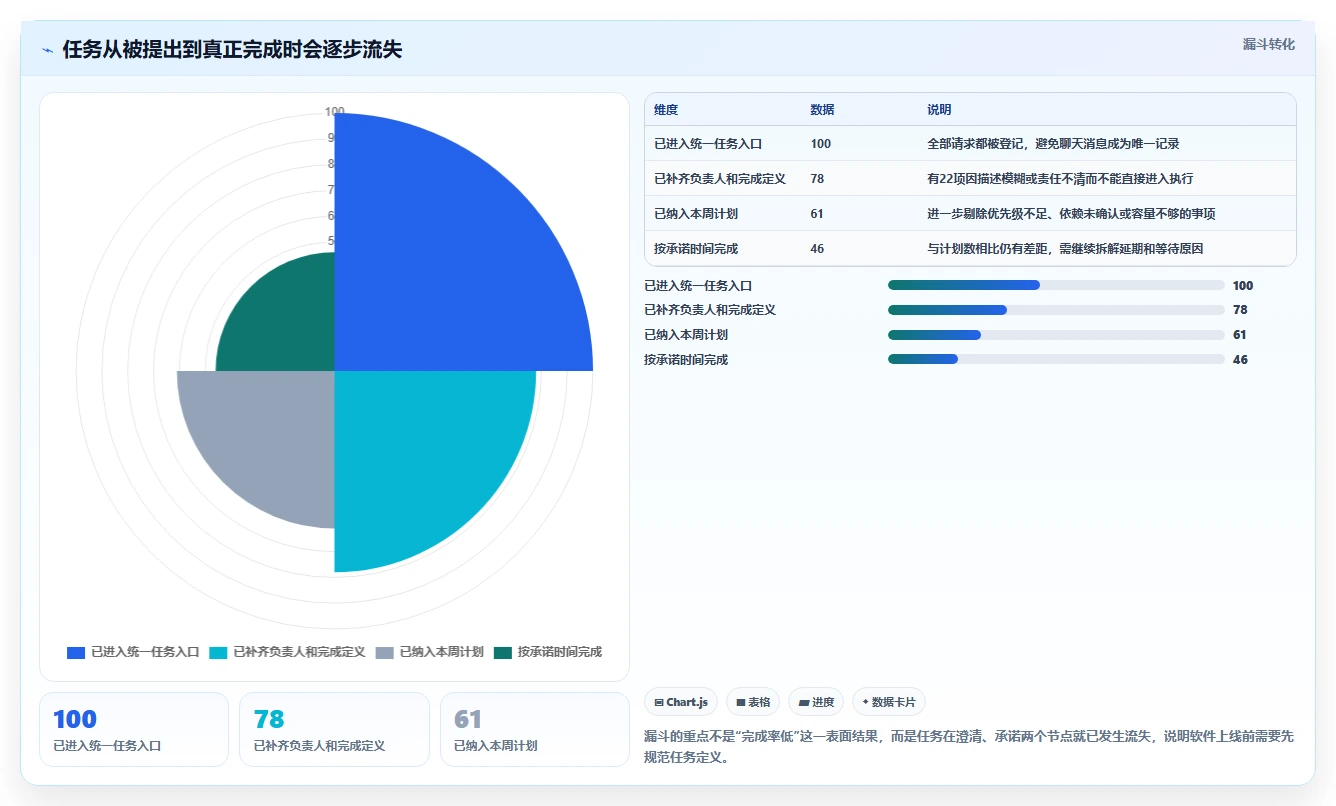Click the lightning icon beside the title

click(48, 50)
